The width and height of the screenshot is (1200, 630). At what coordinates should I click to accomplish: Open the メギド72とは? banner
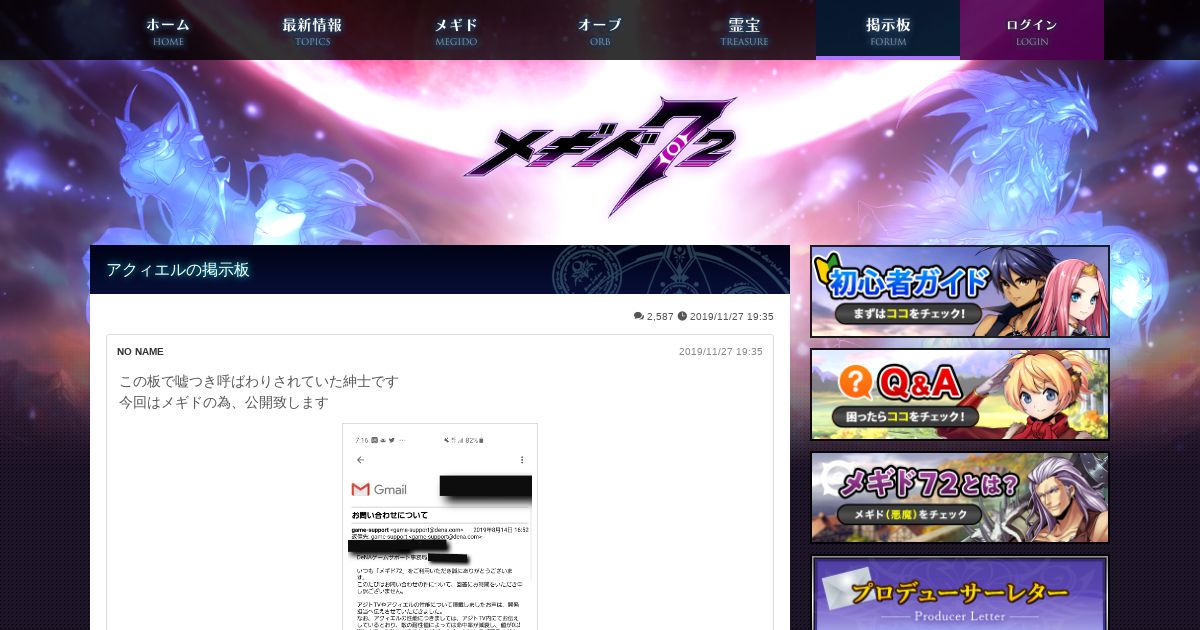click(x=960, y=497)
